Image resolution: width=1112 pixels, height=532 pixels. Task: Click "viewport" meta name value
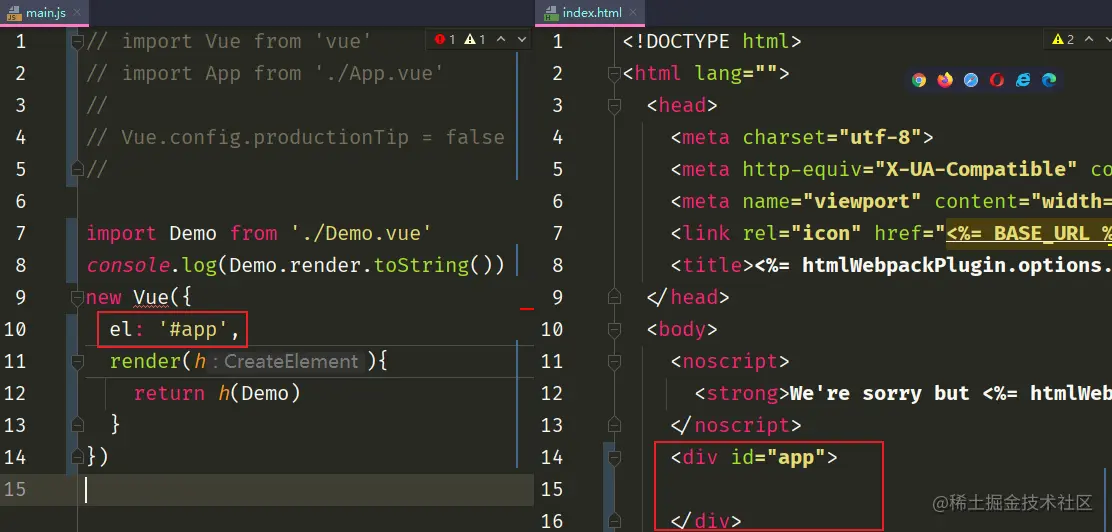[862, 201]
